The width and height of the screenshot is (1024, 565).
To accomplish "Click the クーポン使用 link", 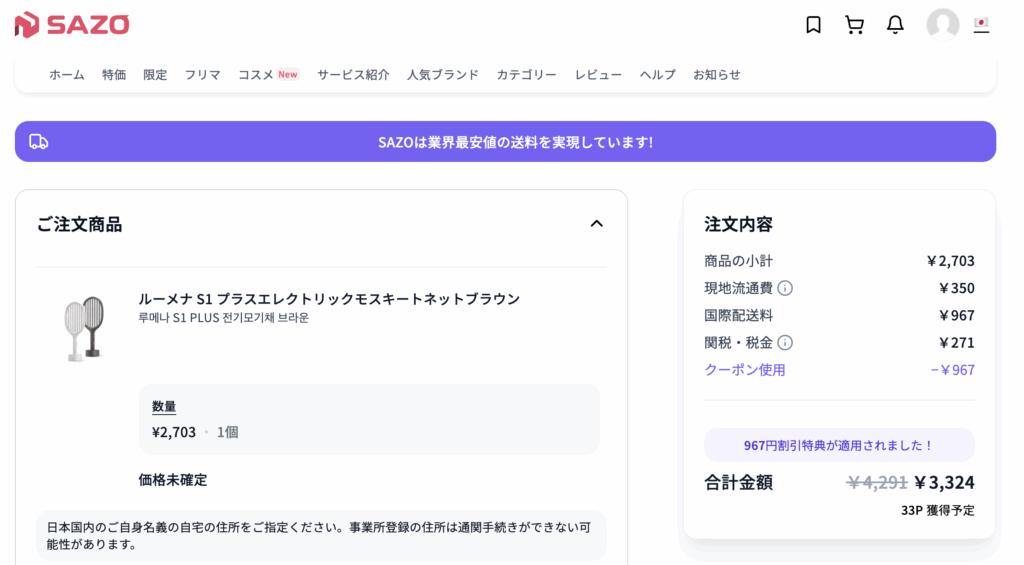I will pyautogui.click(x=745, y=370).
